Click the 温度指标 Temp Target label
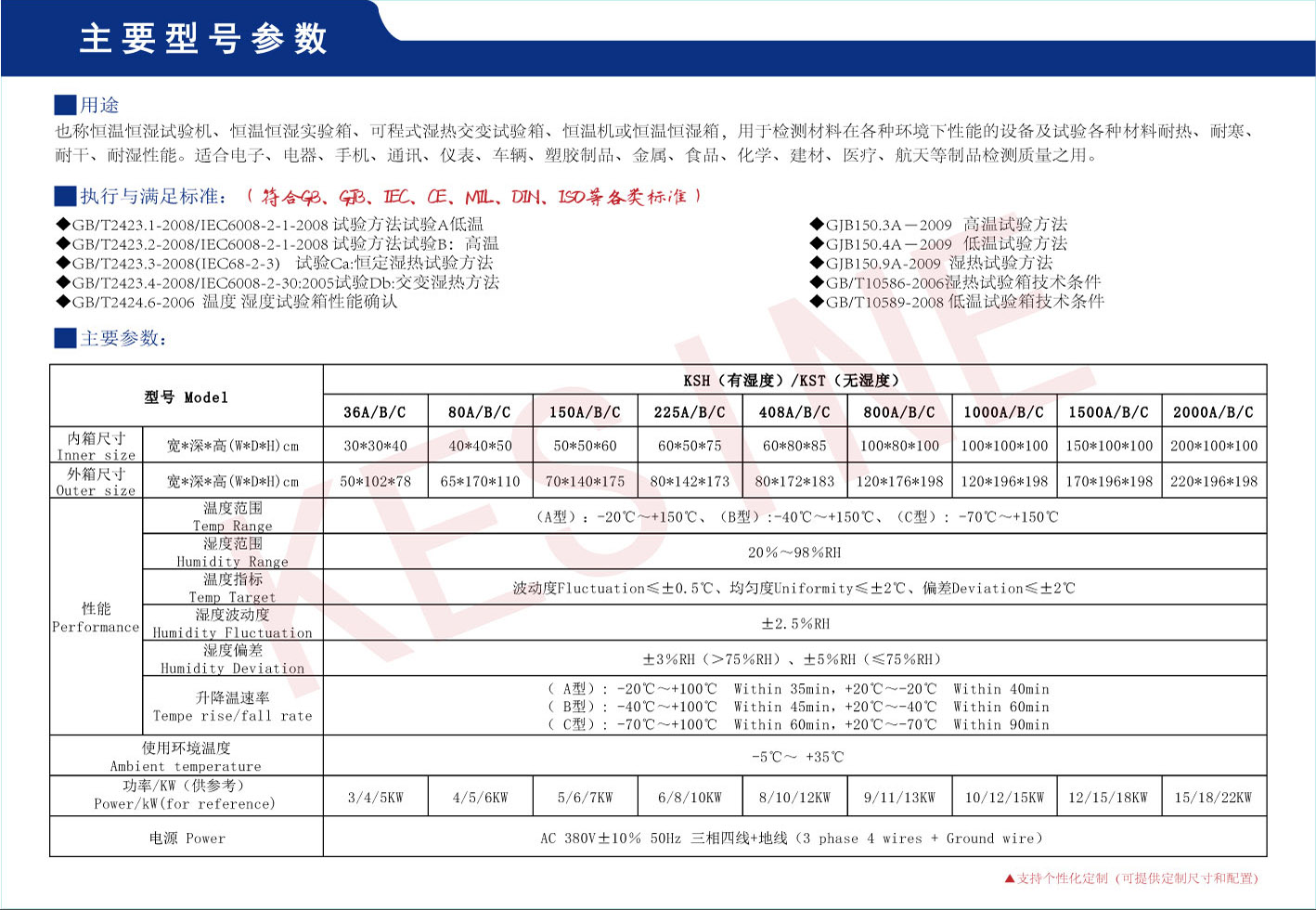The height and width of the screenshot is (910, 1316). tap(232, 588)
